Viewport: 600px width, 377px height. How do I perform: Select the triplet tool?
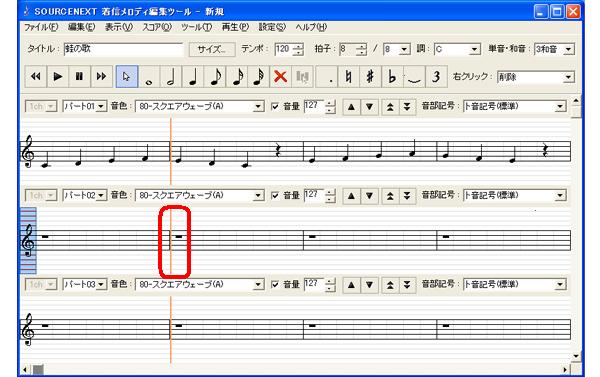coord(435,77)
